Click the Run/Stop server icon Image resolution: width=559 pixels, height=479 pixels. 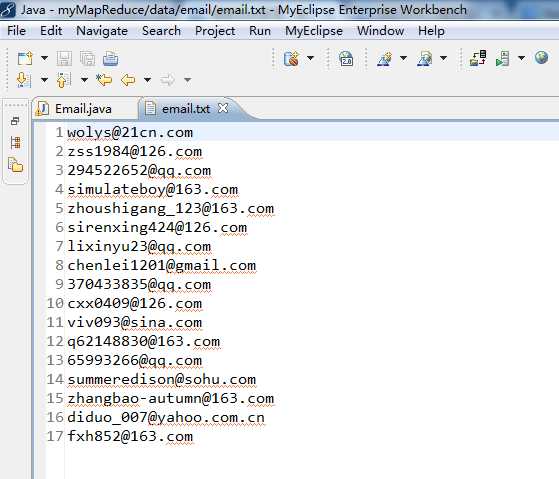(x=503, y=58)
